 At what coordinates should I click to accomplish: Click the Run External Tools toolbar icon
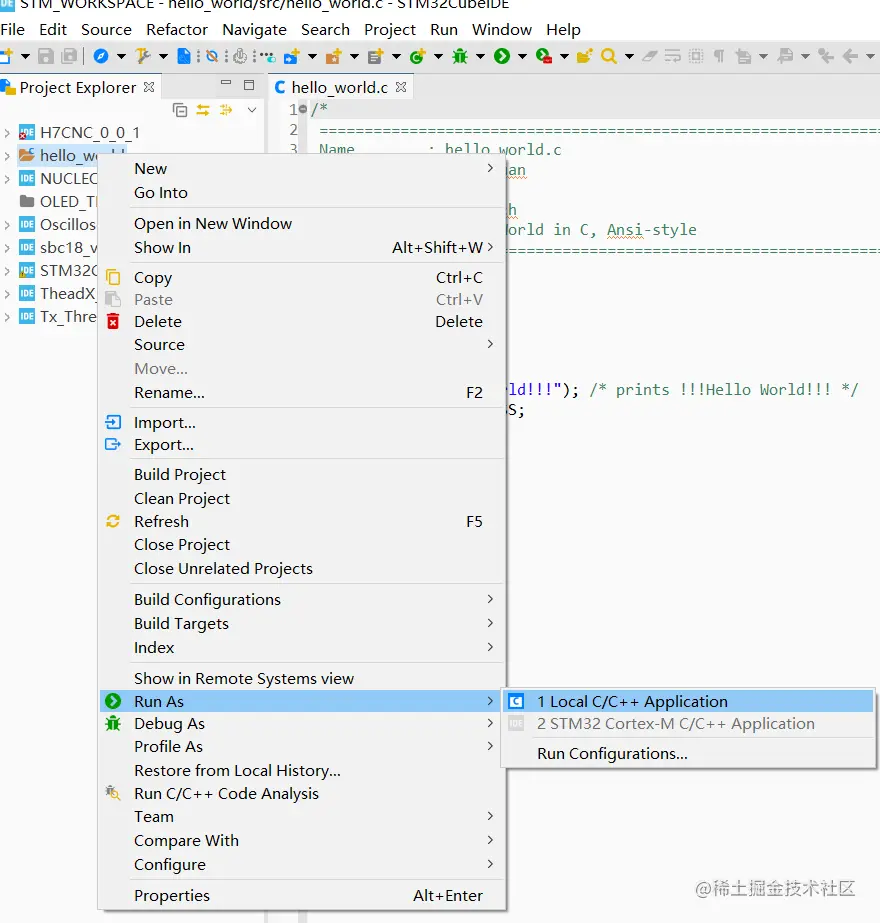point(544,57)
